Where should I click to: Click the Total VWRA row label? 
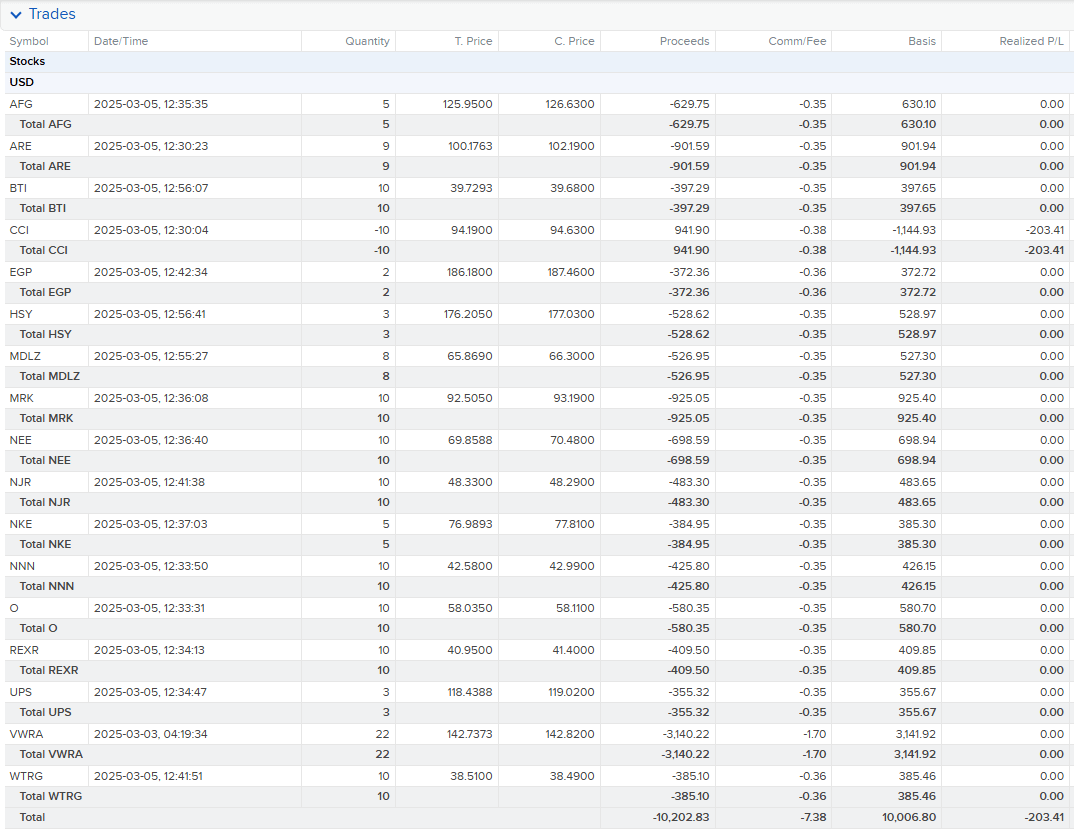pyautogui.click(x=51, y=755)
